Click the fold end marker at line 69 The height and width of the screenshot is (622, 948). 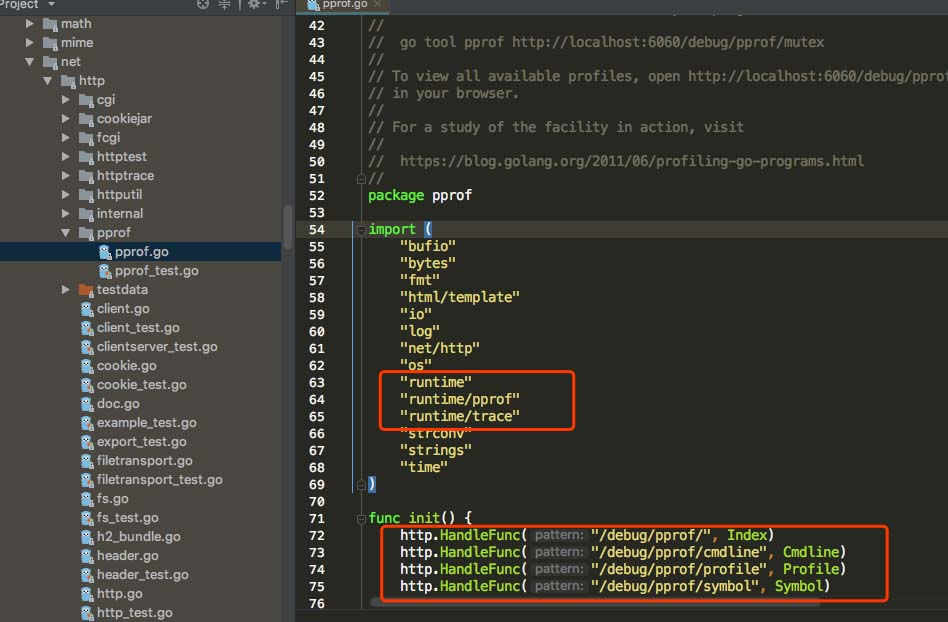tap(360, 484)
